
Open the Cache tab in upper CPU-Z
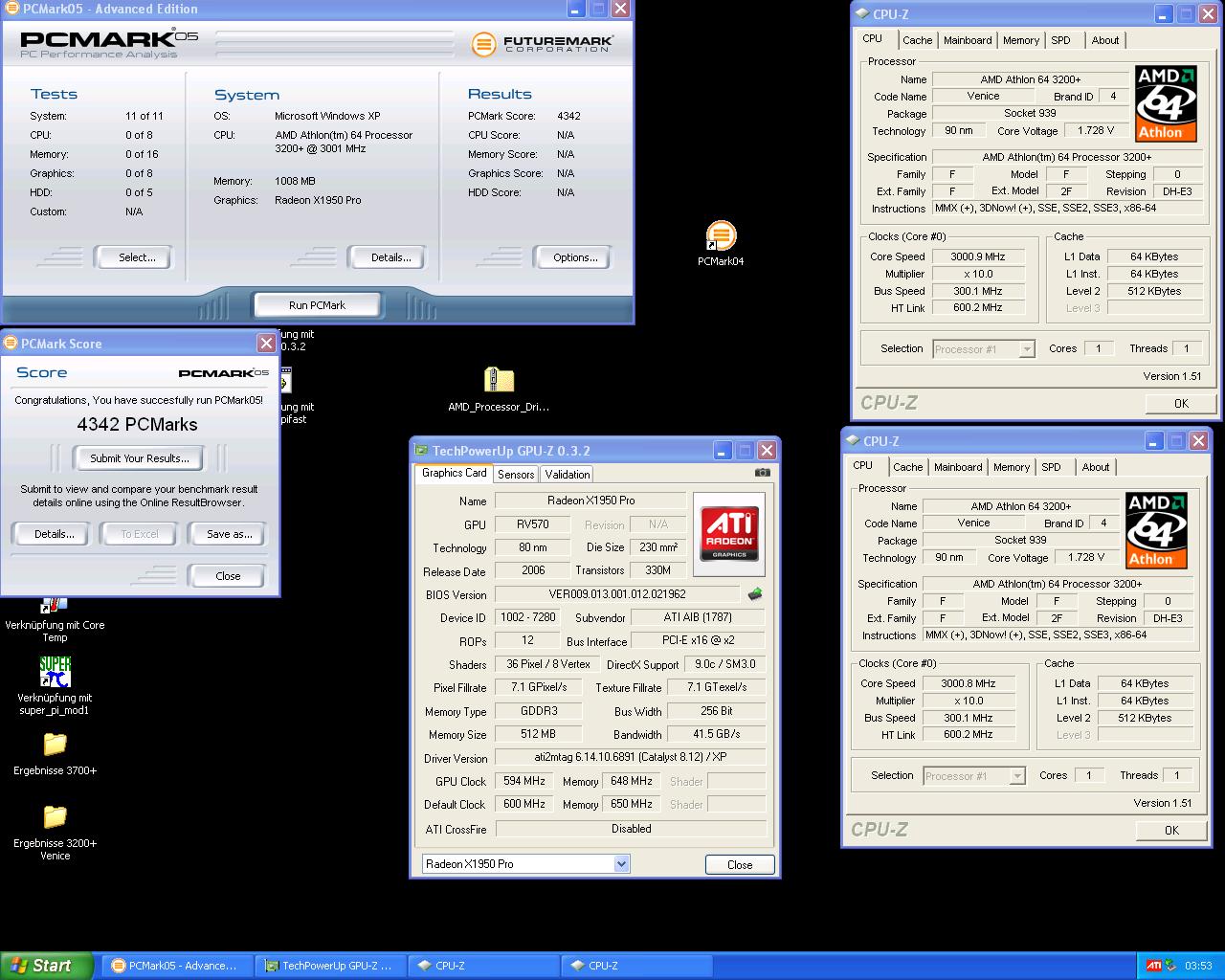(x=917, y=40)
